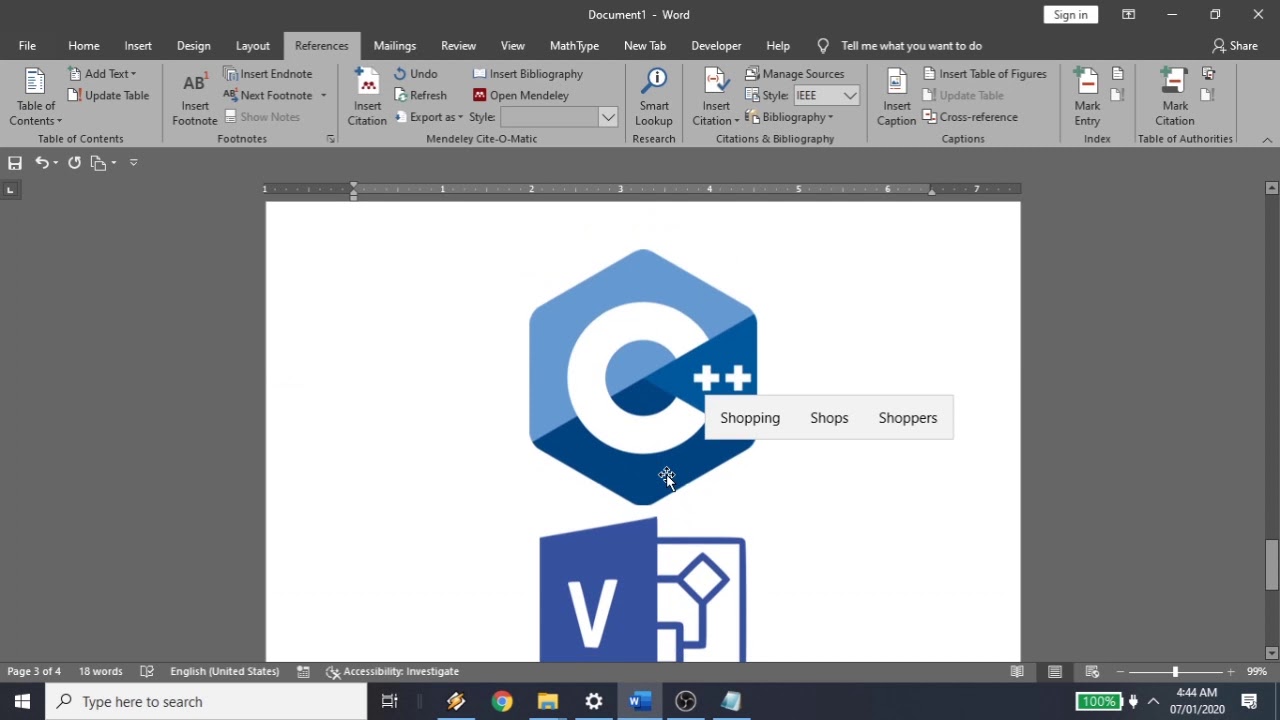
Task: Click Insert Bibliography in Mendeley group
Action: (x=528, y=74)
